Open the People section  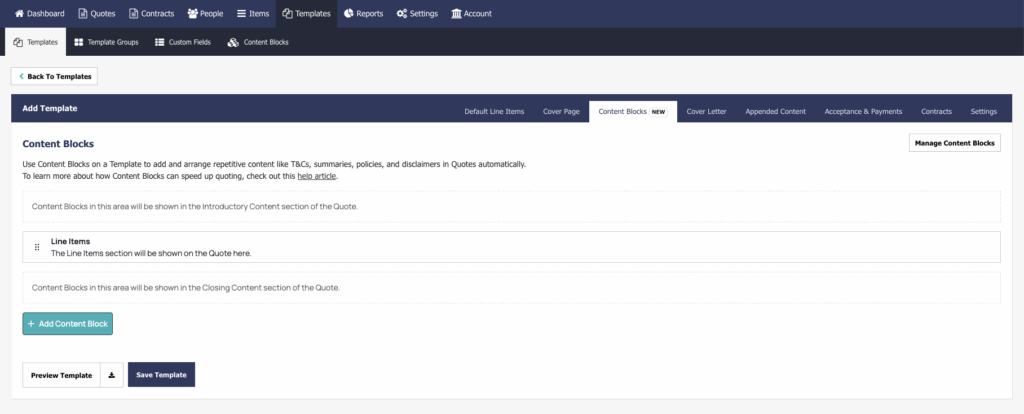point(205,14)
